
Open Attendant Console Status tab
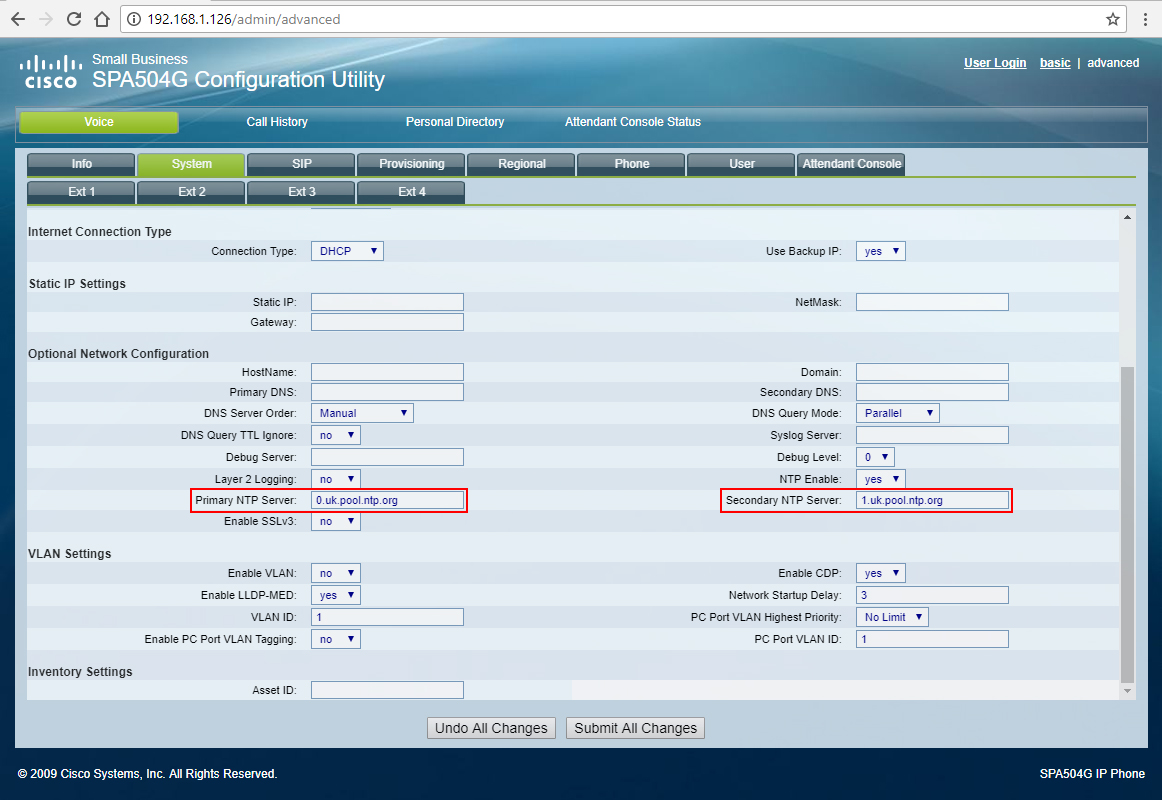click(633, 122)
